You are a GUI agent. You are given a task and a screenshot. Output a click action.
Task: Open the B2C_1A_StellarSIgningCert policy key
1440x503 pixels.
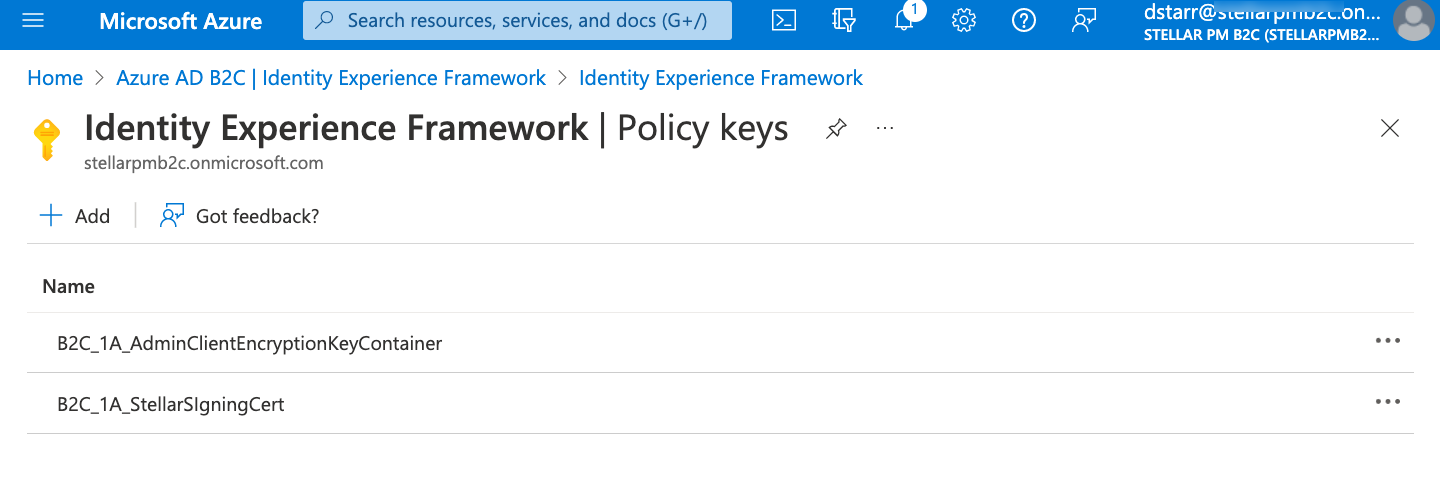click(171, 404)
